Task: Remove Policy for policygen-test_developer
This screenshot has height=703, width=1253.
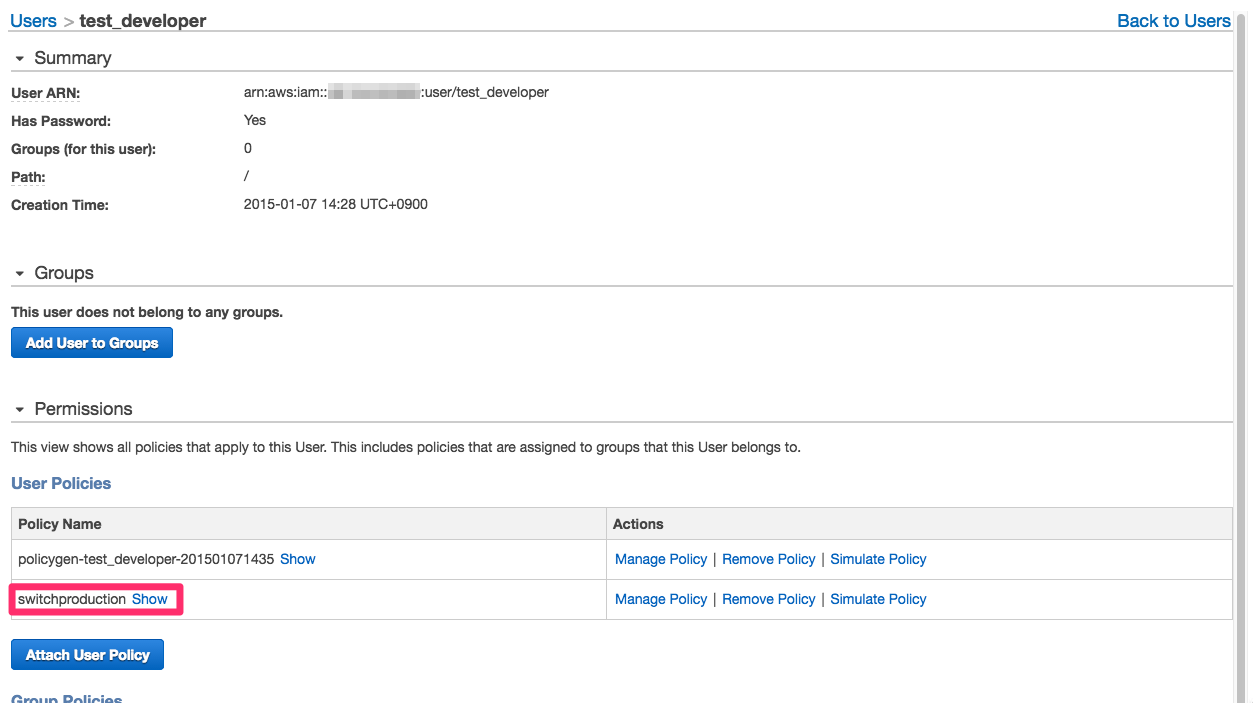Action: (768, 559)
